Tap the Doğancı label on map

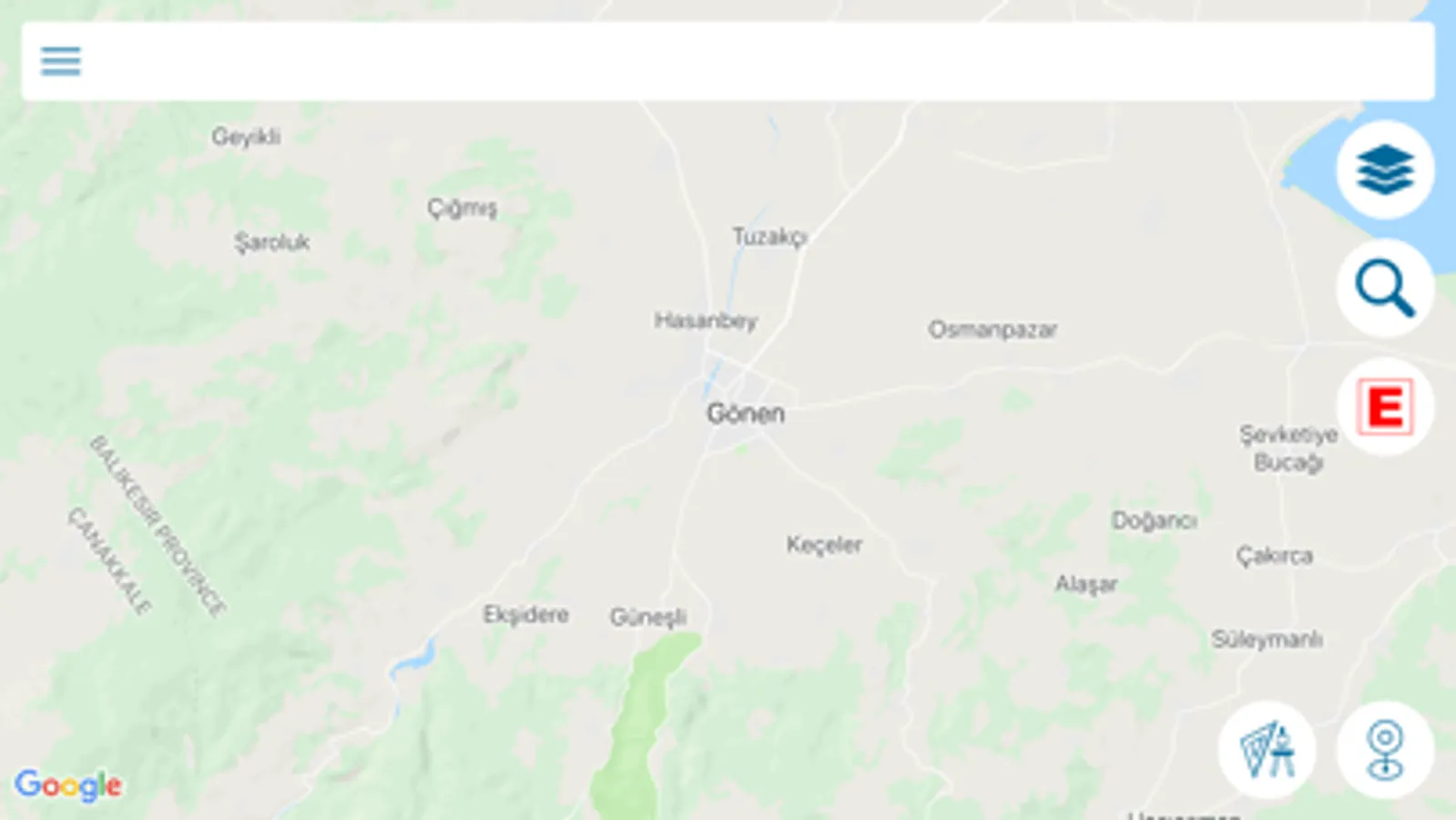pyautogui.click(x=1154, y=521)
